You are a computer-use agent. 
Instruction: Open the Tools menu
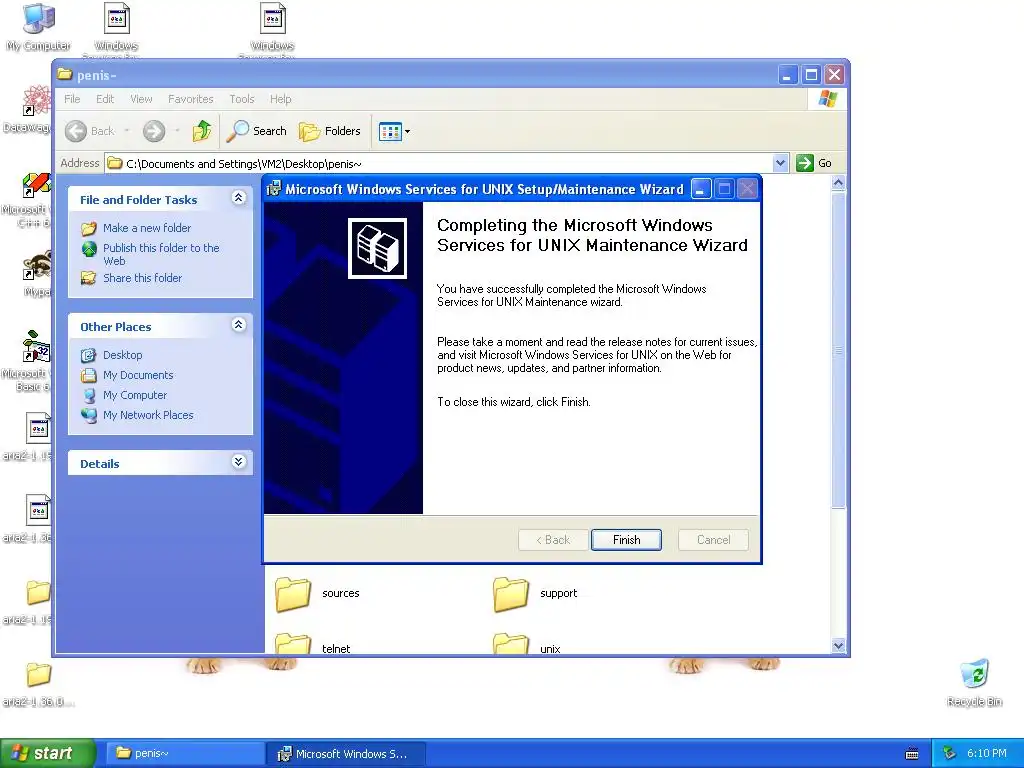pos(242,99)
